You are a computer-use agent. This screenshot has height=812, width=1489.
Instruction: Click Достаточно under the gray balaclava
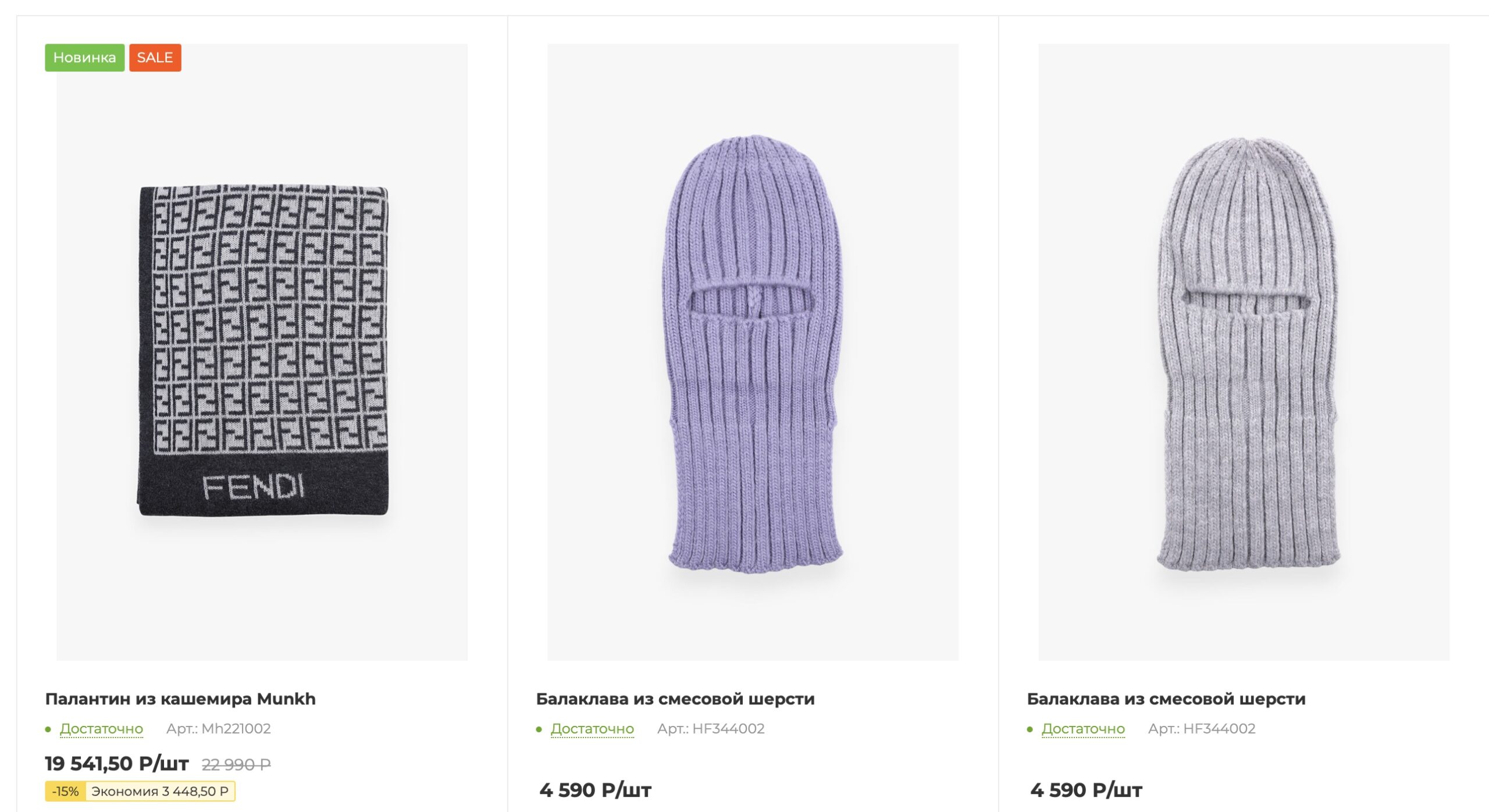(1083, 729)
